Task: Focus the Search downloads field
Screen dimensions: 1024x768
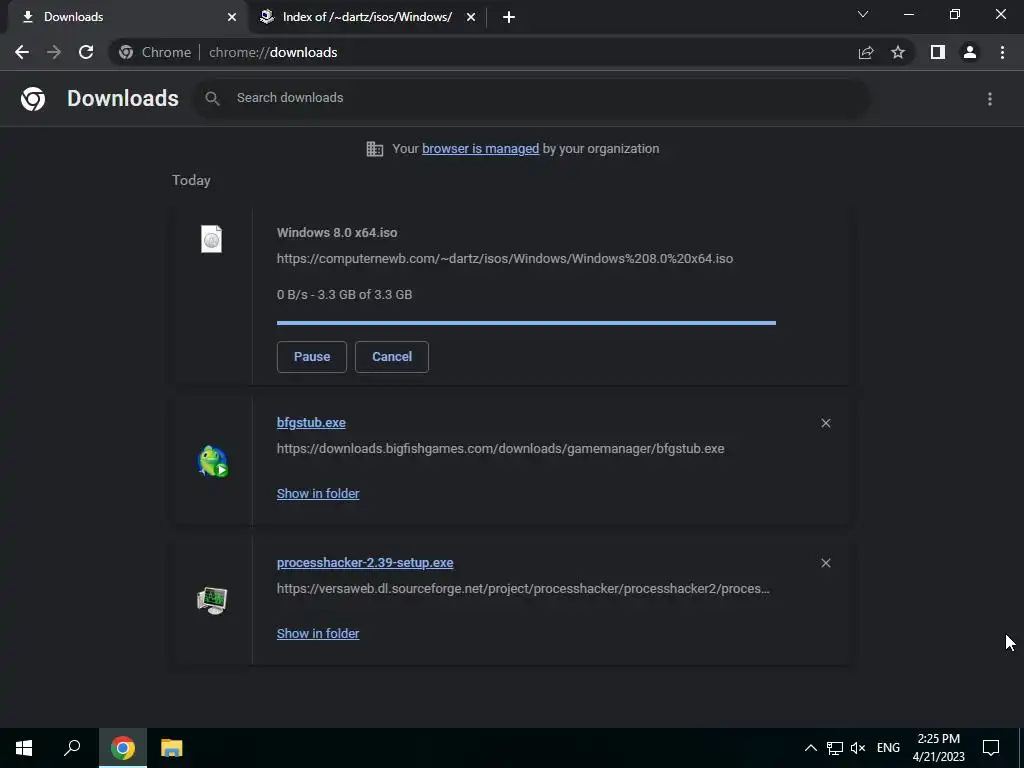Action: [532, 98]
